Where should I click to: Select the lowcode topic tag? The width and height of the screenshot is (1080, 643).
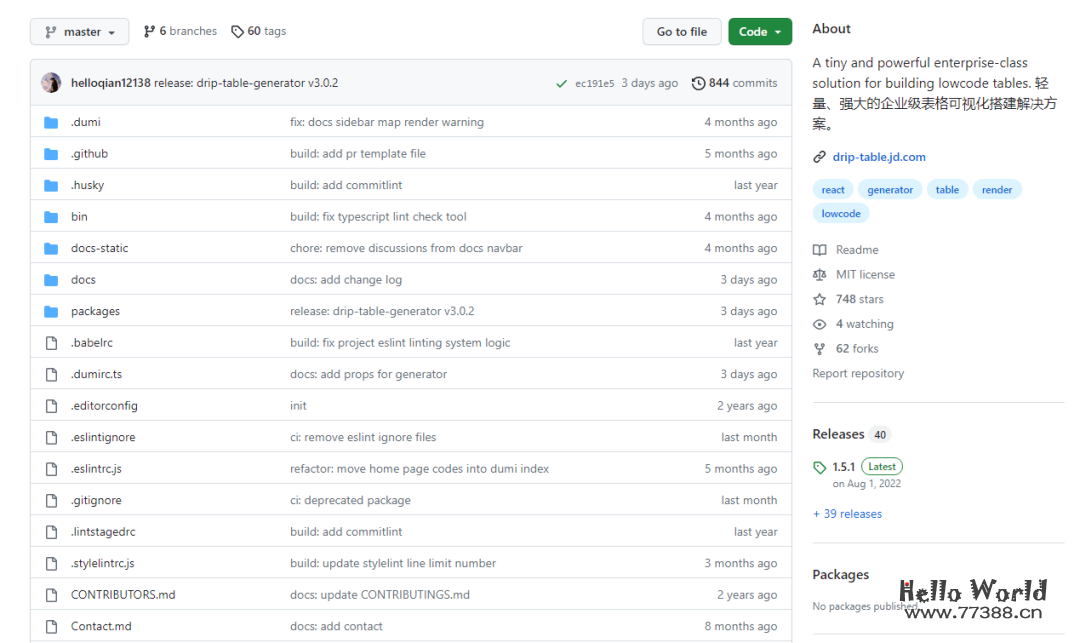point(841,214)
